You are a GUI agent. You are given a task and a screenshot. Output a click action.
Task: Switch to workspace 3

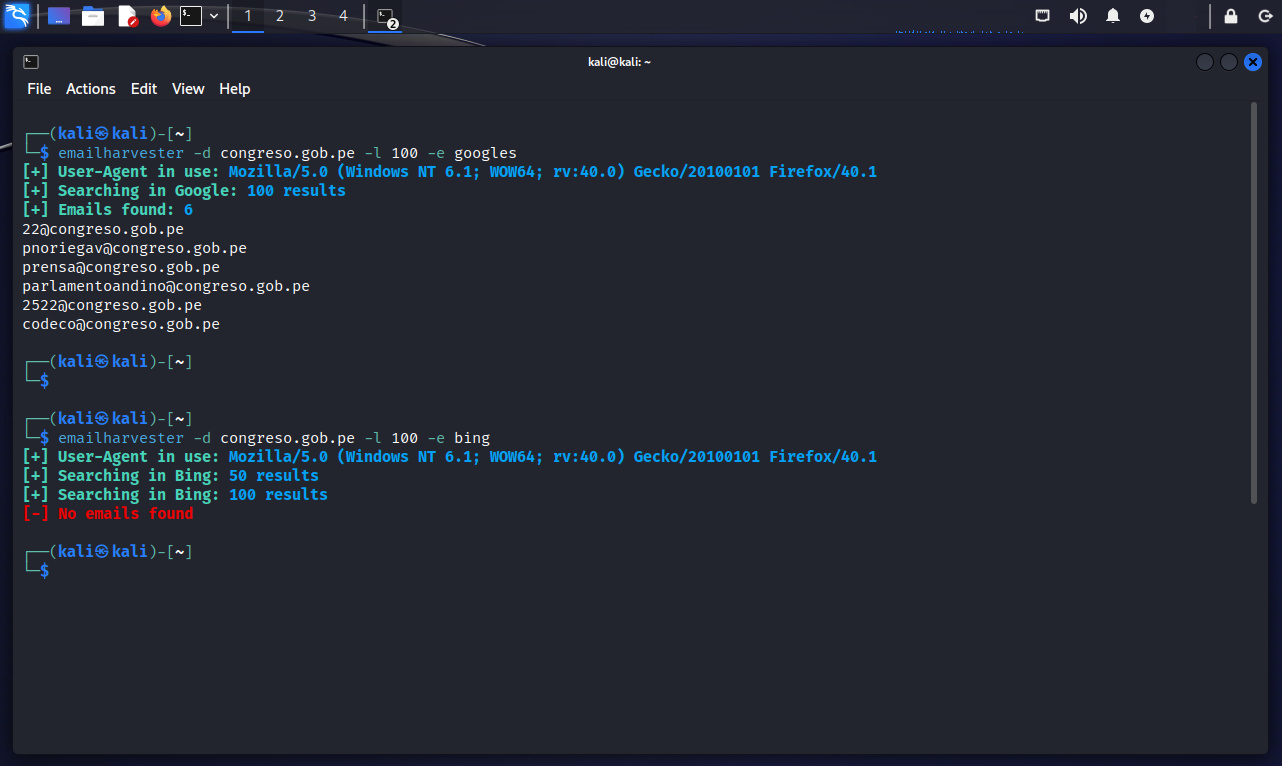[312, 16]
